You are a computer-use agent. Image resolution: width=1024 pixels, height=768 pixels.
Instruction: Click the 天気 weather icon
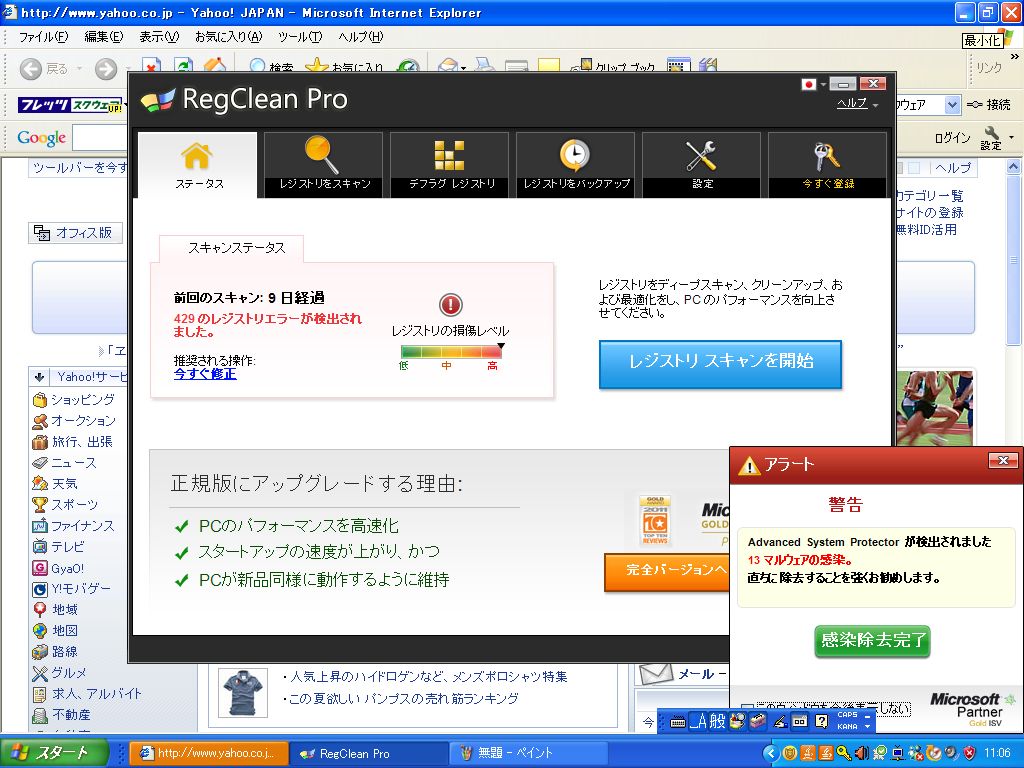(40, 484)
